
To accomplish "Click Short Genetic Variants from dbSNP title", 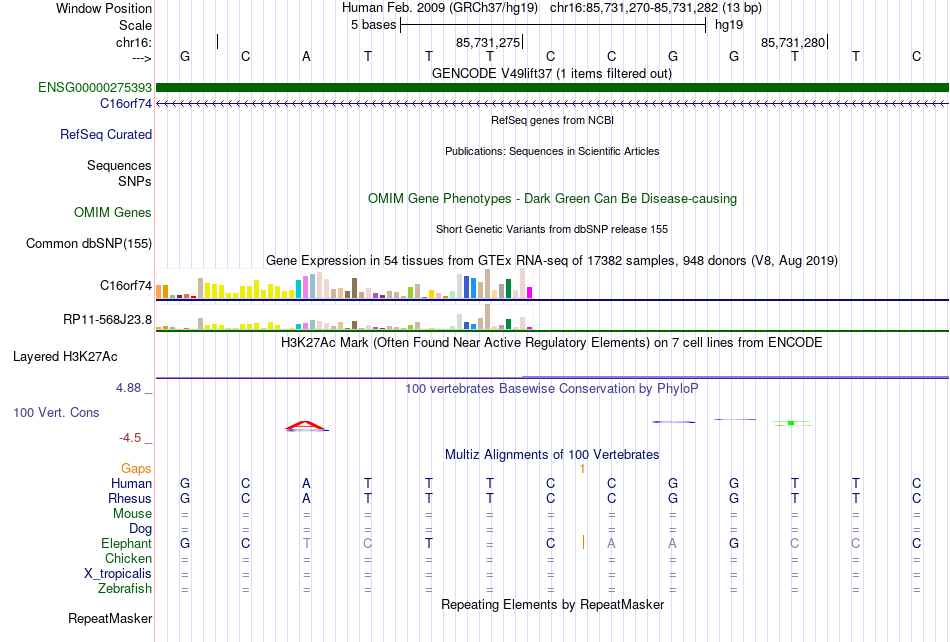I will [x=551, y=230].
